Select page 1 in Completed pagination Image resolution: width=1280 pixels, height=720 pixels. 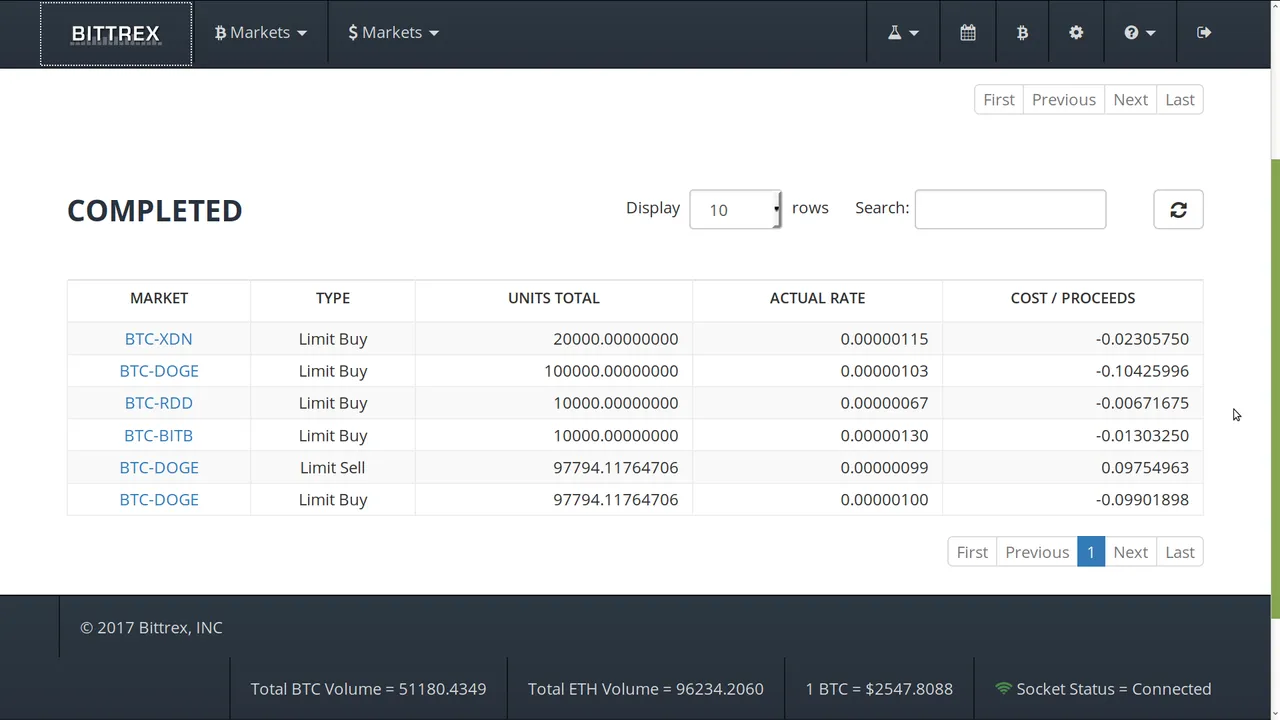coord(1091,552)
